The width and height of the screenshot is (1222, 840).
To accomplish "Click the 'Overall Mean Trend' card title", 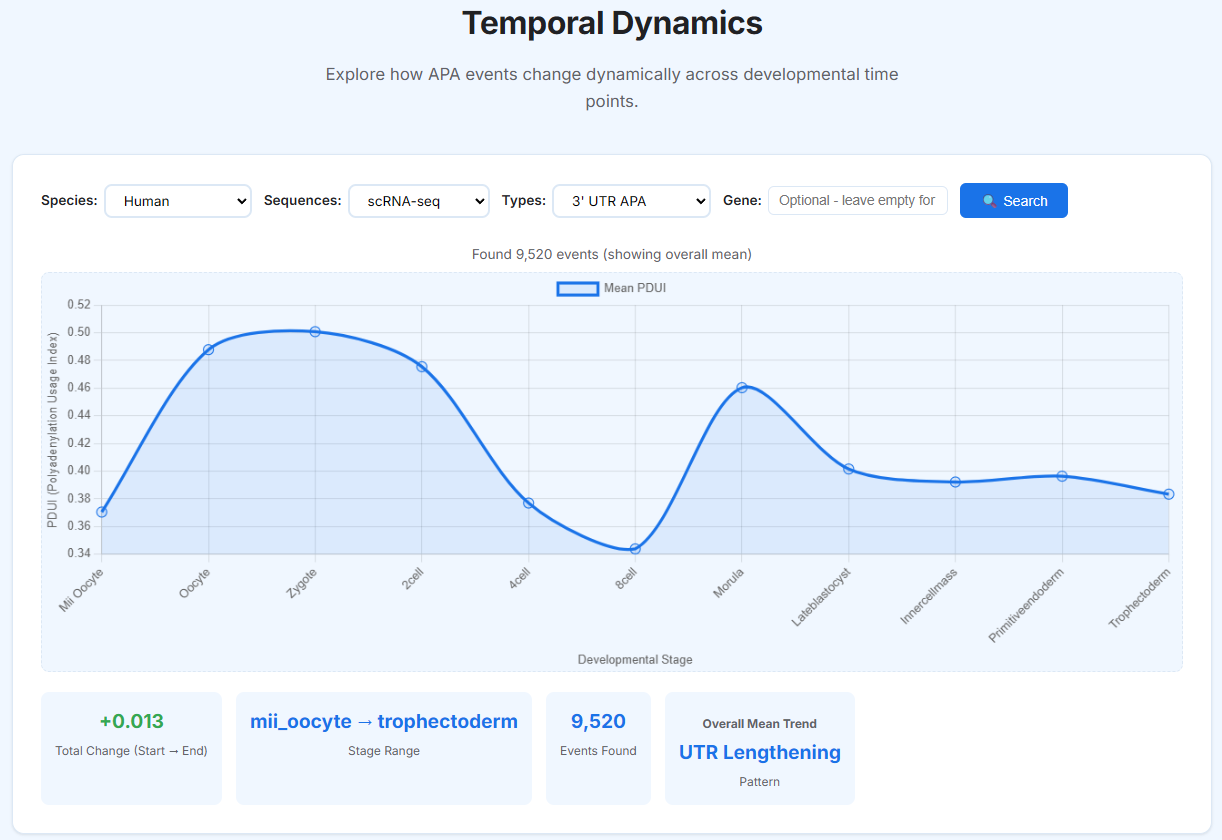I will tap(760, 723).
